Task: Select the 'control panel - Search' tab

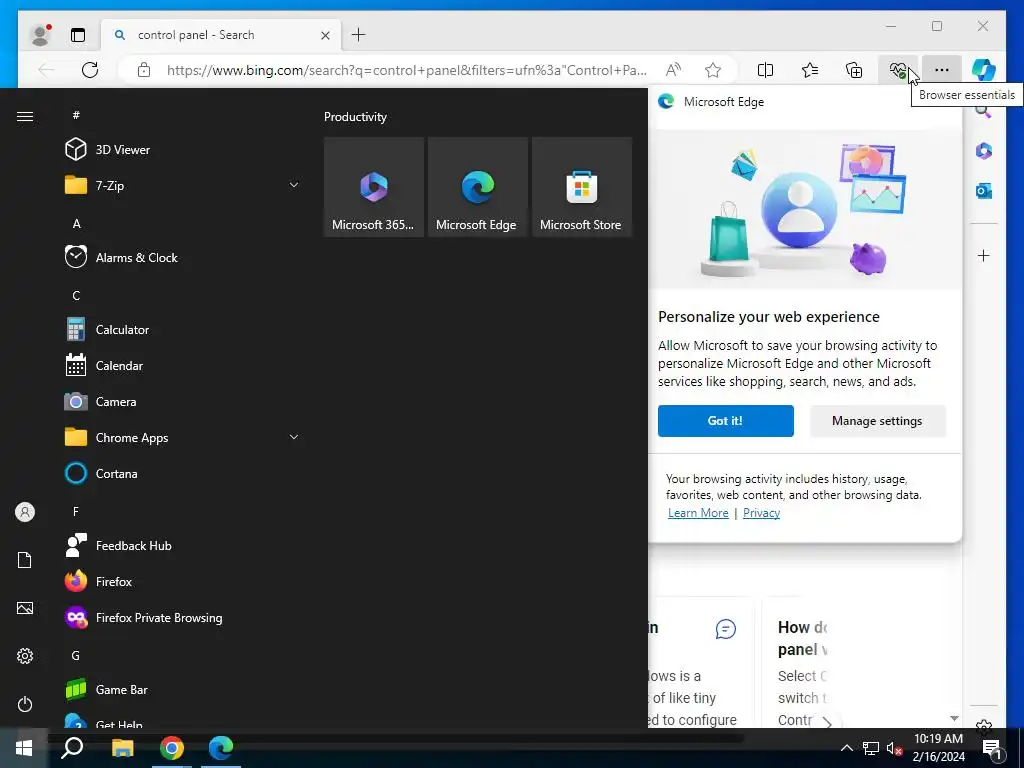Action: click(x=220, y=35)
